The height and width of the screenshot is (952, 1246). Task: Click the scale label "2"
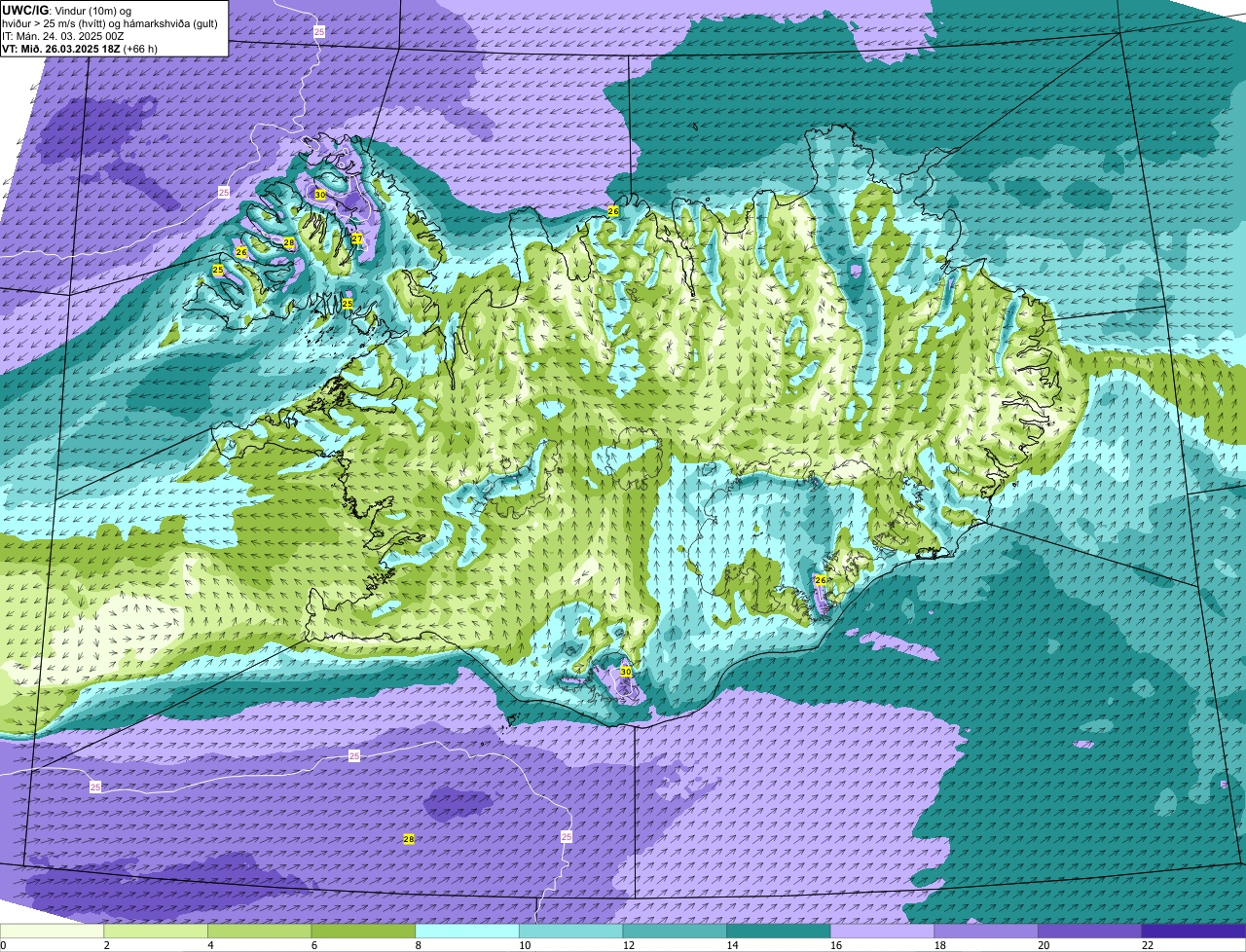105,945
